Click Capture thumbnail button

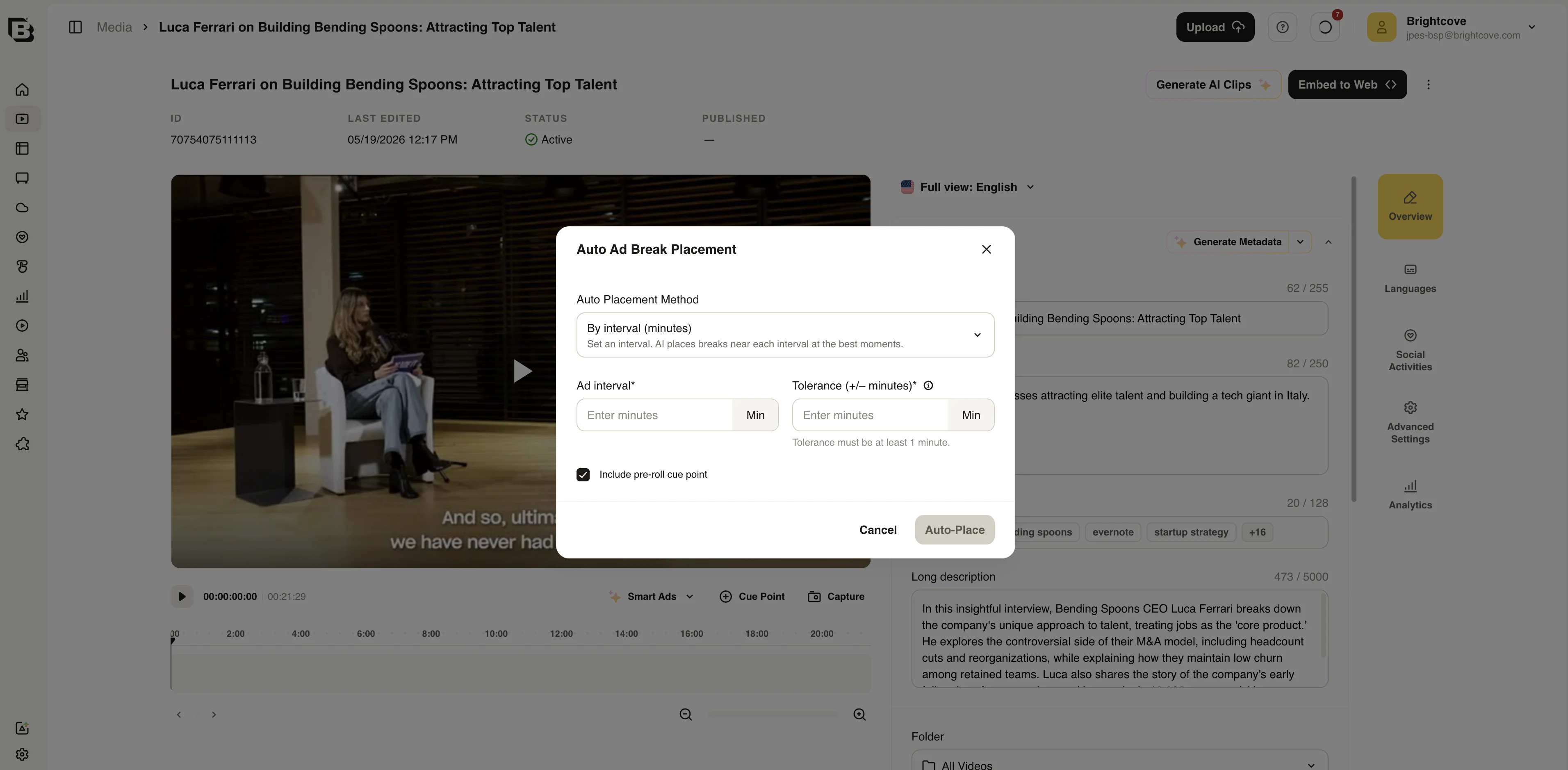click(x=836, y=597)
